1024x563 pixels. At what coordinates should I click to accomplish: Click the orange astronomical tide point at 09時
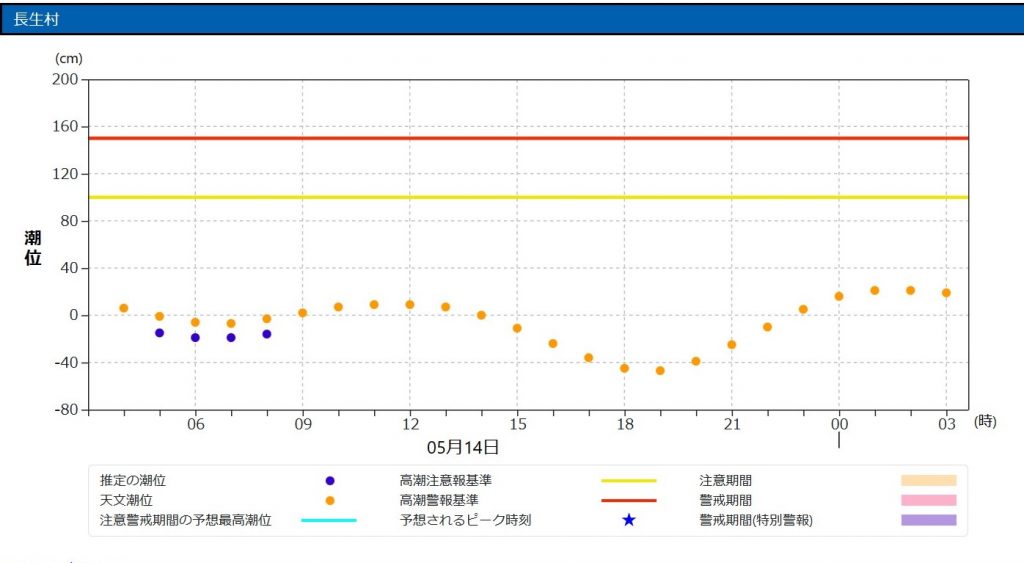click(302, 313)
